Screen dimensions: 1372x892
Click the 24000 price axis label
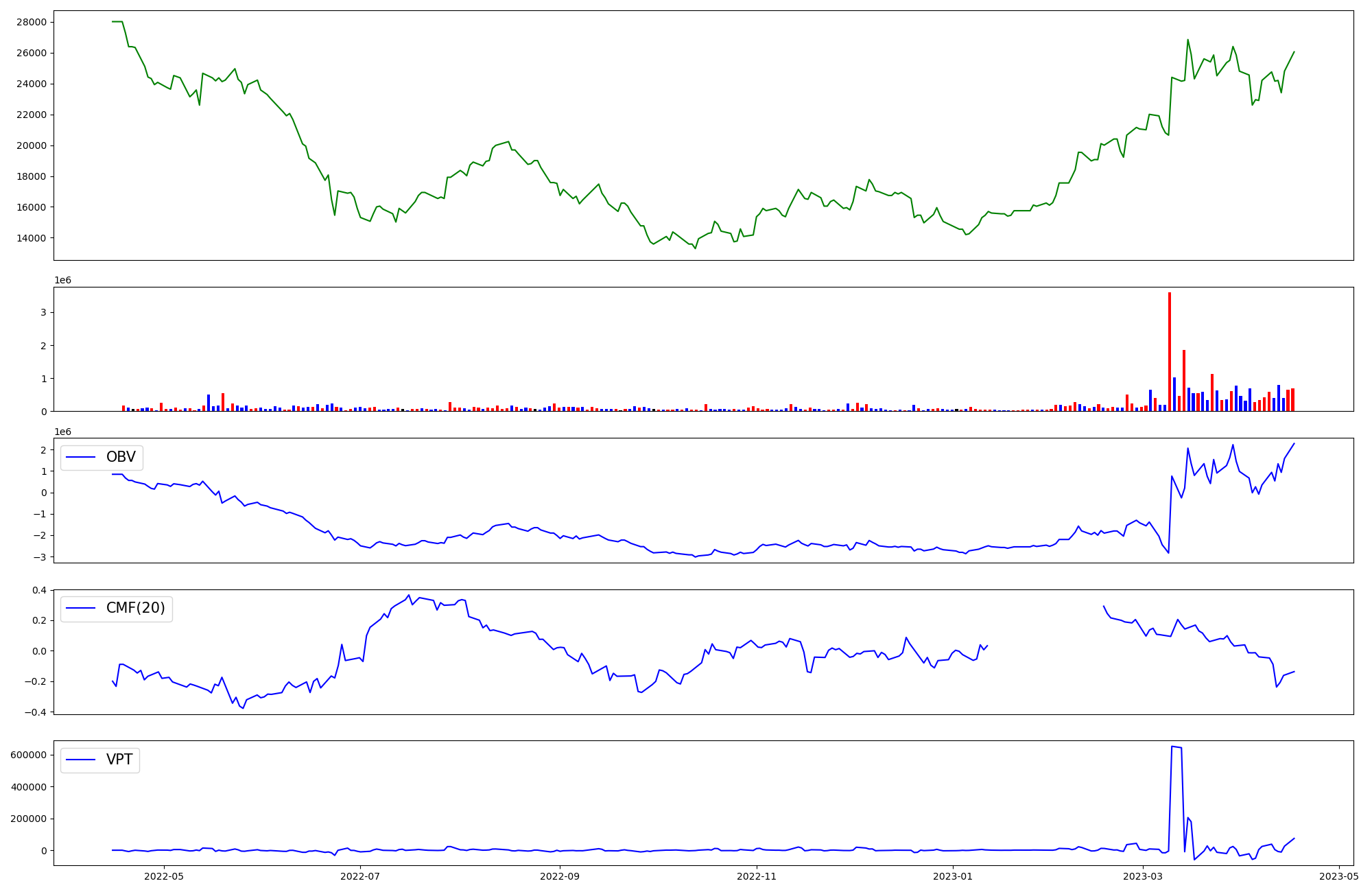[x=32, y=84]
